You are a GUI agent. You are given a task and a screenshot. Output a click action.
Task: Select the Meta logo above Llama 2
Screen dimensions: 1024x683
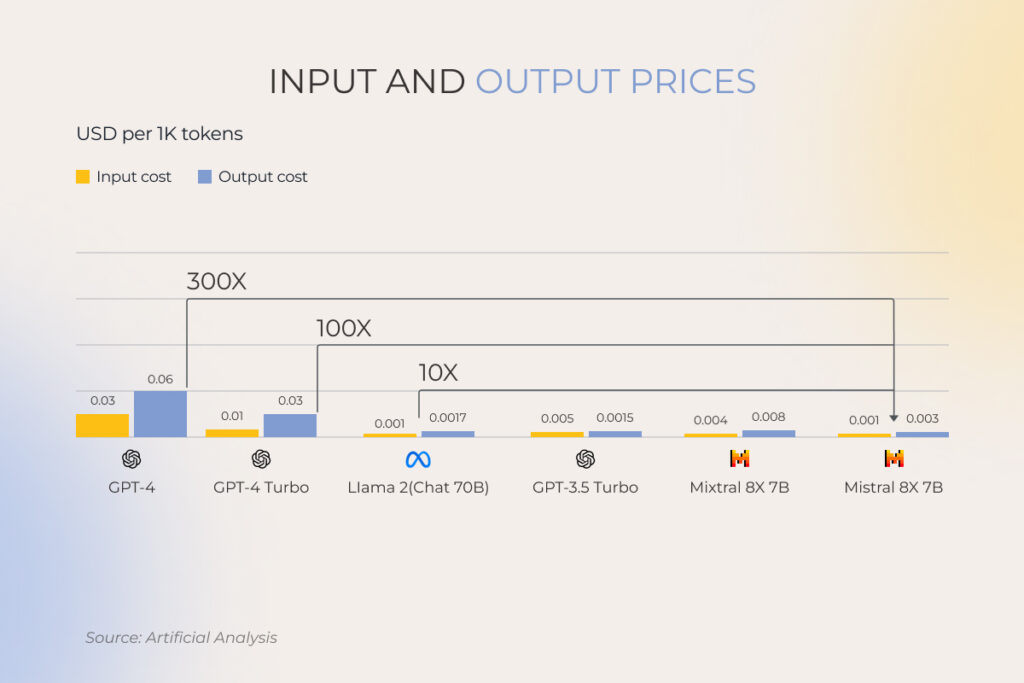(418, 460)
